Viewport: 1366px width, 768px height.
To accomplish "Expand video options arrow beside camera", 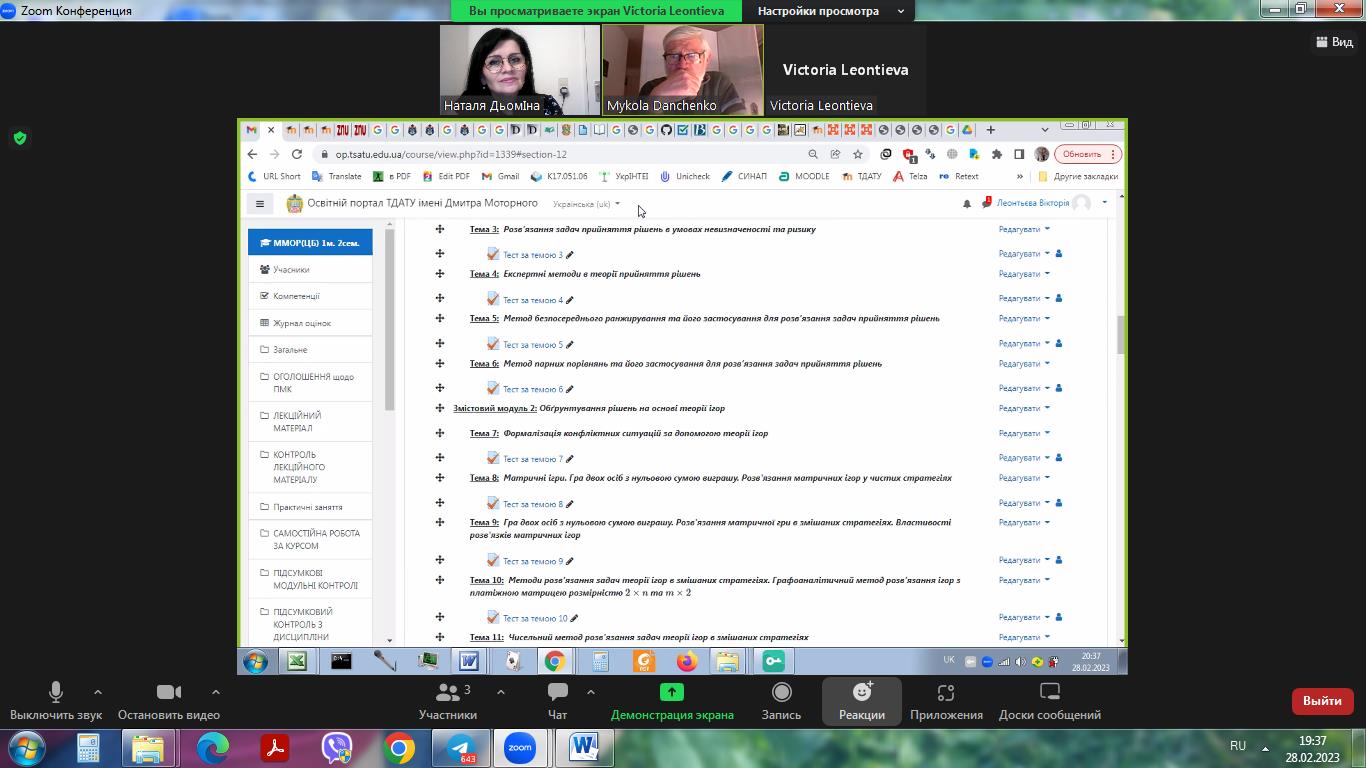I will click(215, 691).
